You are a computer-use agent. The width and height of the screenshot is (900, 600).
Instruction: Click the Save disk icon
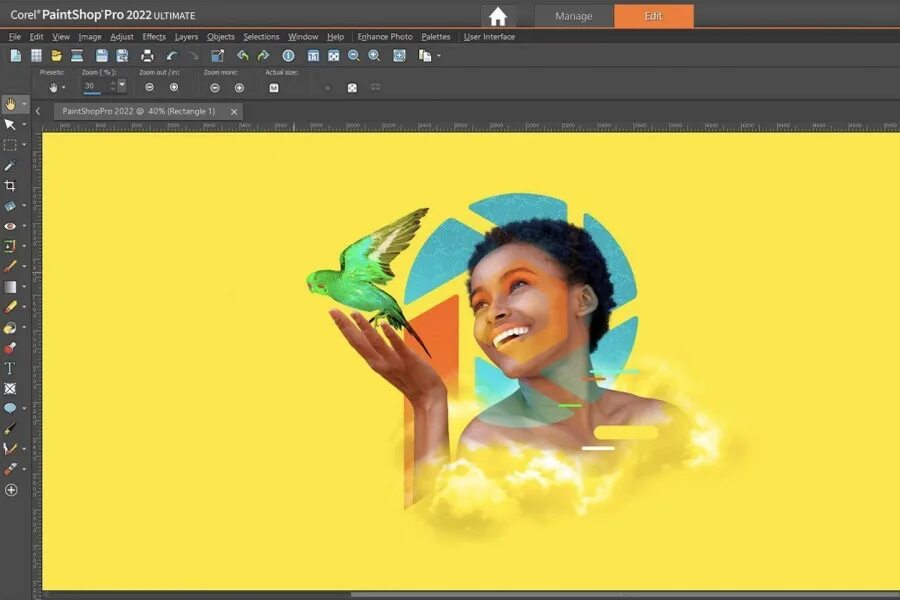[x=102, y=56]
